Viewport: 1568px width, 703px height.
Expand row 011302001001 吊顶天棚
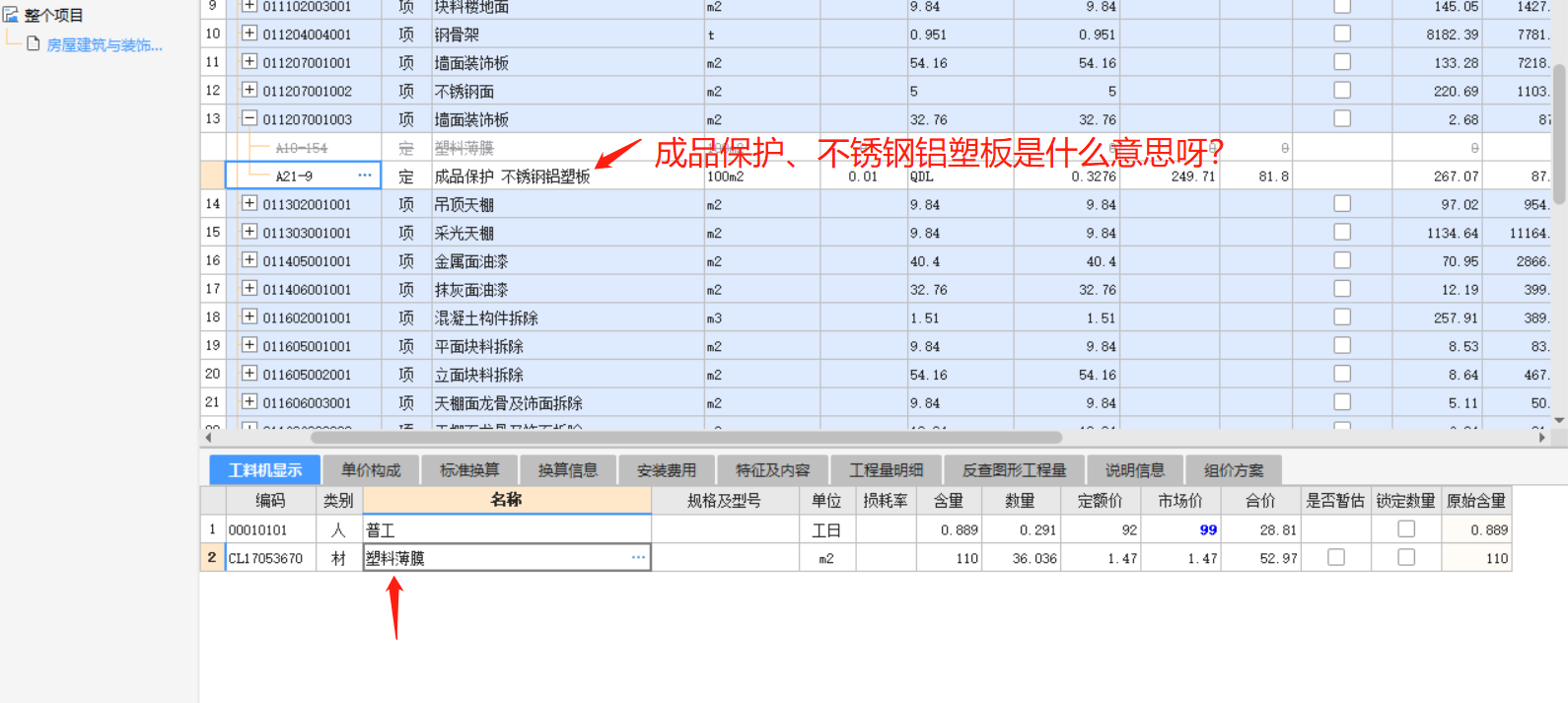[249, 204]
